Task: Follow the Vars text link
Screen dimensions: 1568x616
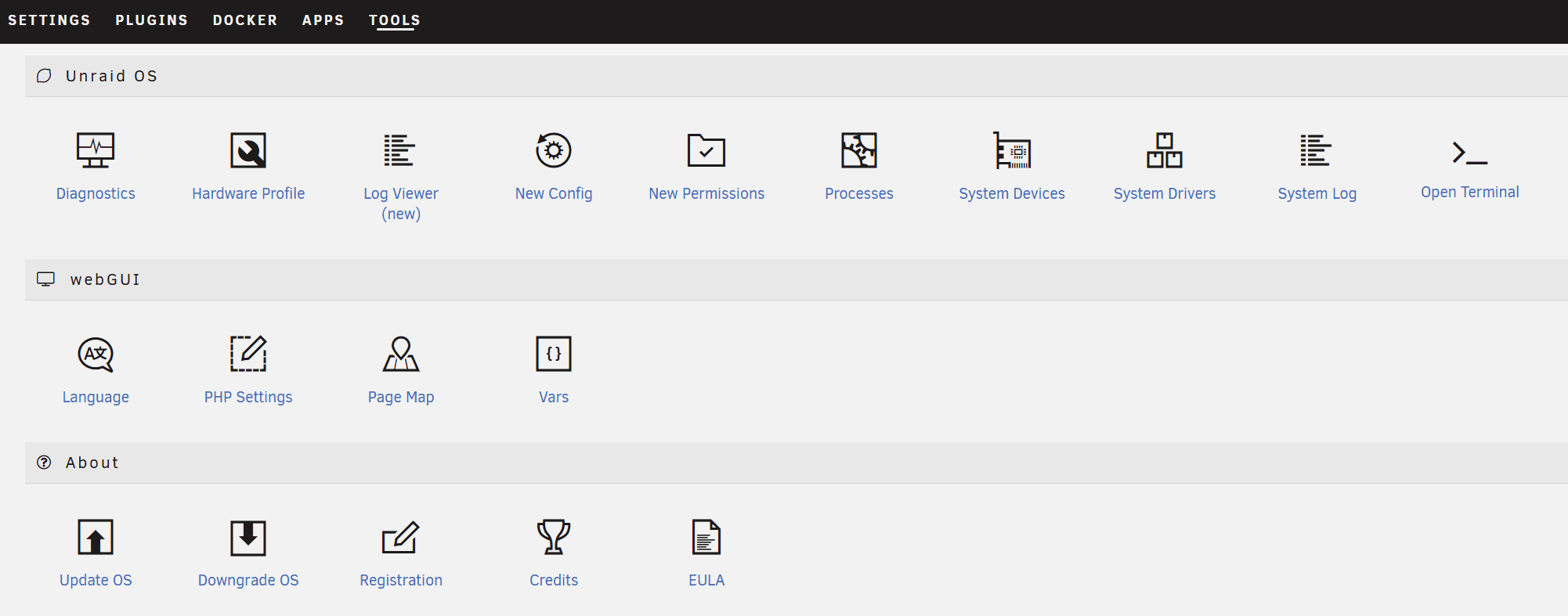Action: (x=554, y=397)
